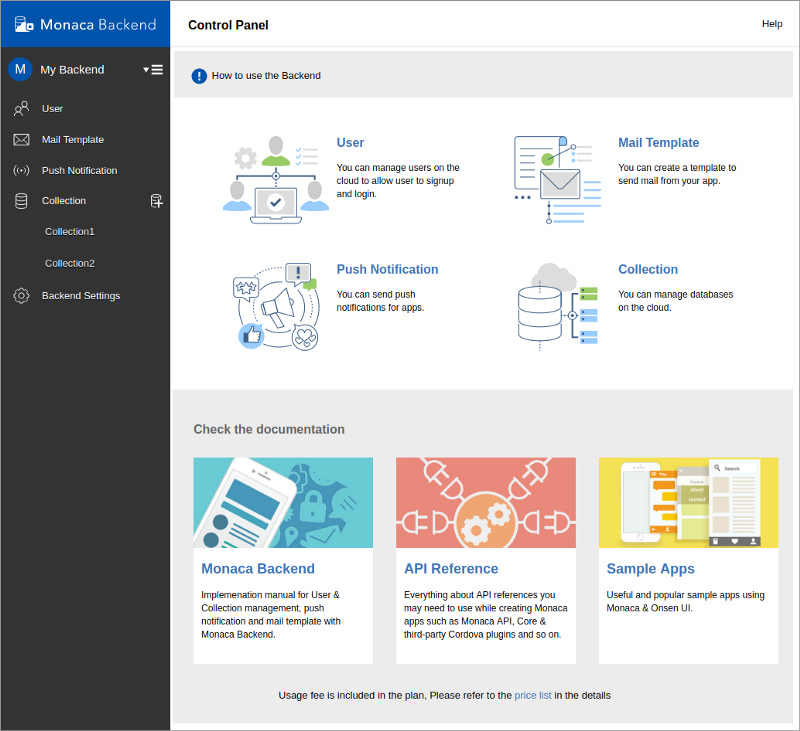Viewport: 800px width, 731px height.
Task: Click the 'Everything about API references' description
Action: pos(485,615)
